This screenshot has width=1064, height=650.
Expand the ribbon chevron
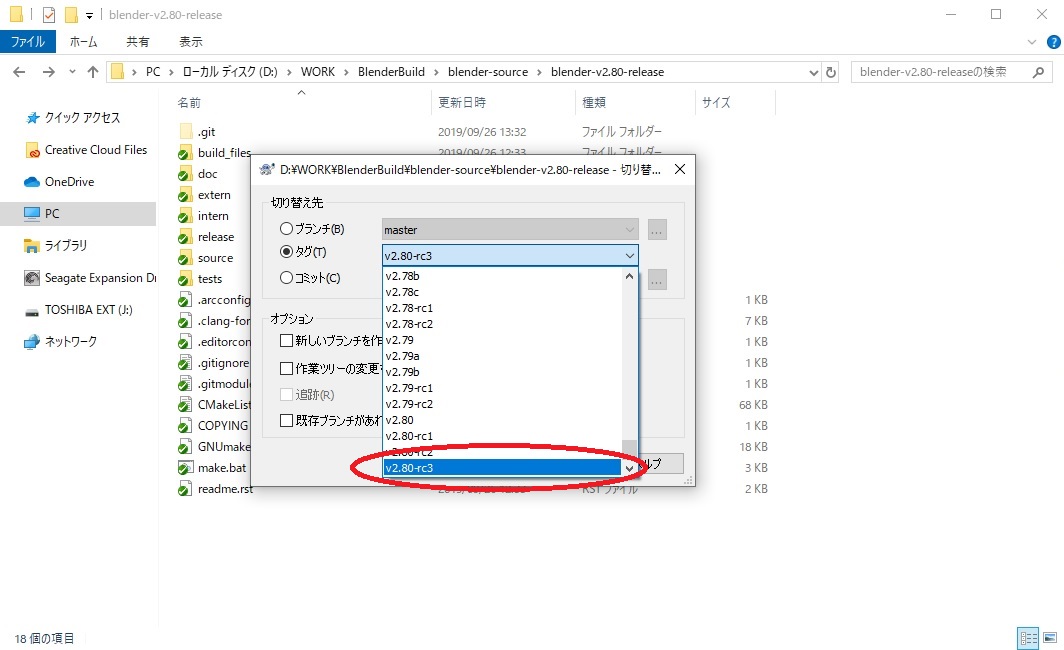[x=1032, y=42]
